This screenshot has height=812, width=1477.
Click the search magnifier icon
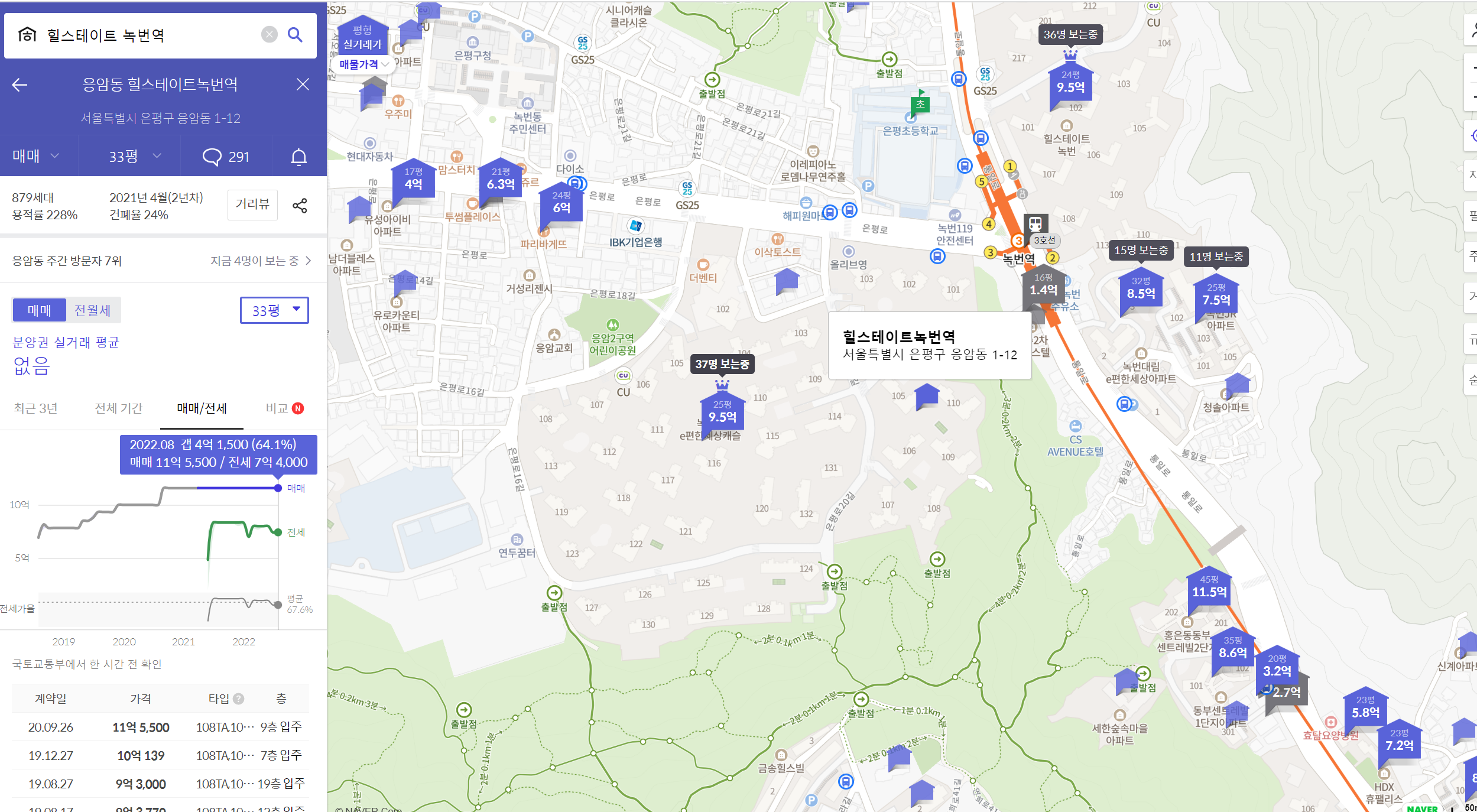pos(295,35)
